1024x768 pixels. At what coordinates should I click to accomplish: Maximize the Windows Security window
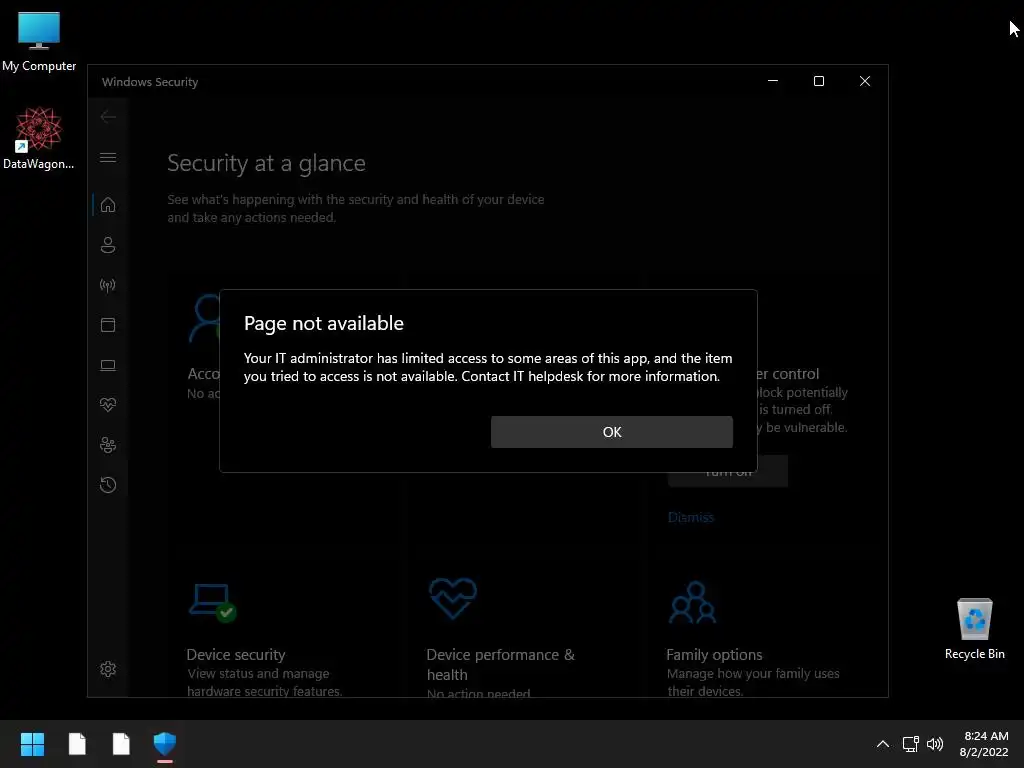818,81
